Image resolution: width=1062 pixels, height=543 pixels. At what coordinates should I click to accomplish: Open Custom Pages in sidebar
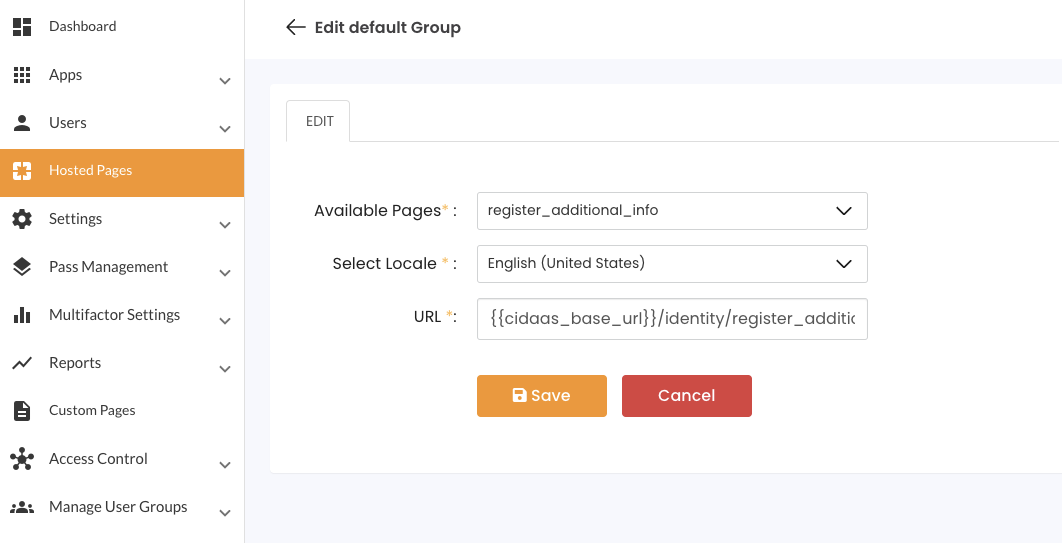(x=92, y=411)
